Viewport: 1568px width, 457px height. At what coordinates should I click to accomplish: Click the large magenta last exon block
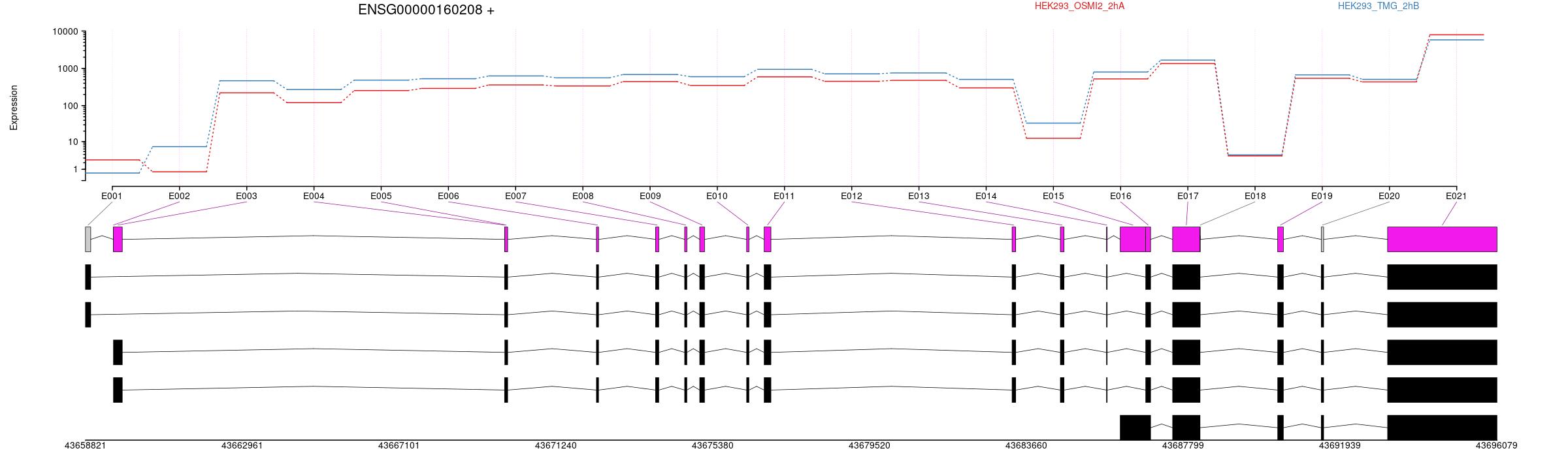1442,239
